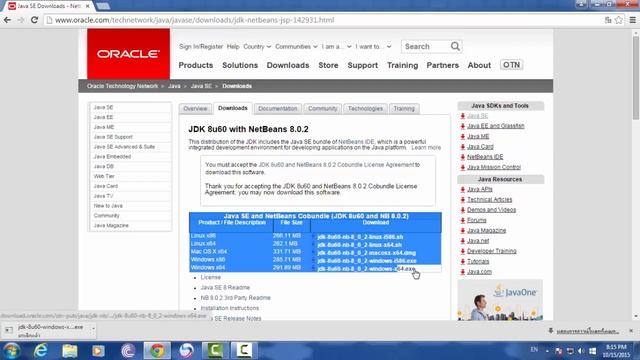The height and width of the screenshot is (360, 640).
Task: Open the About menu
Action: (x=479, y=65)
